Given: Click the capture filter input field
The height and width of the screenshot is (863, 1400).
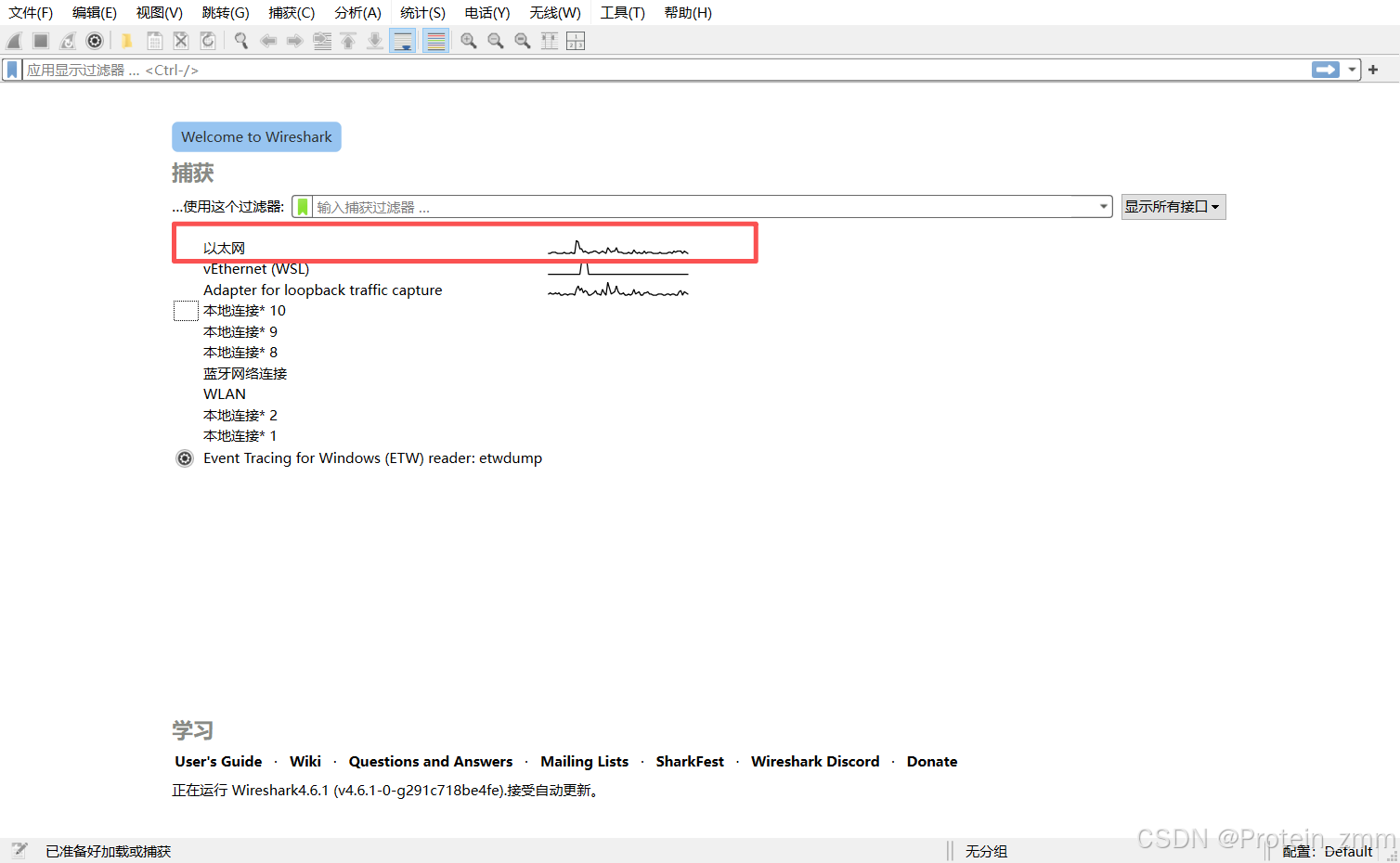Looking at the screenshot, I should (704, 207).
